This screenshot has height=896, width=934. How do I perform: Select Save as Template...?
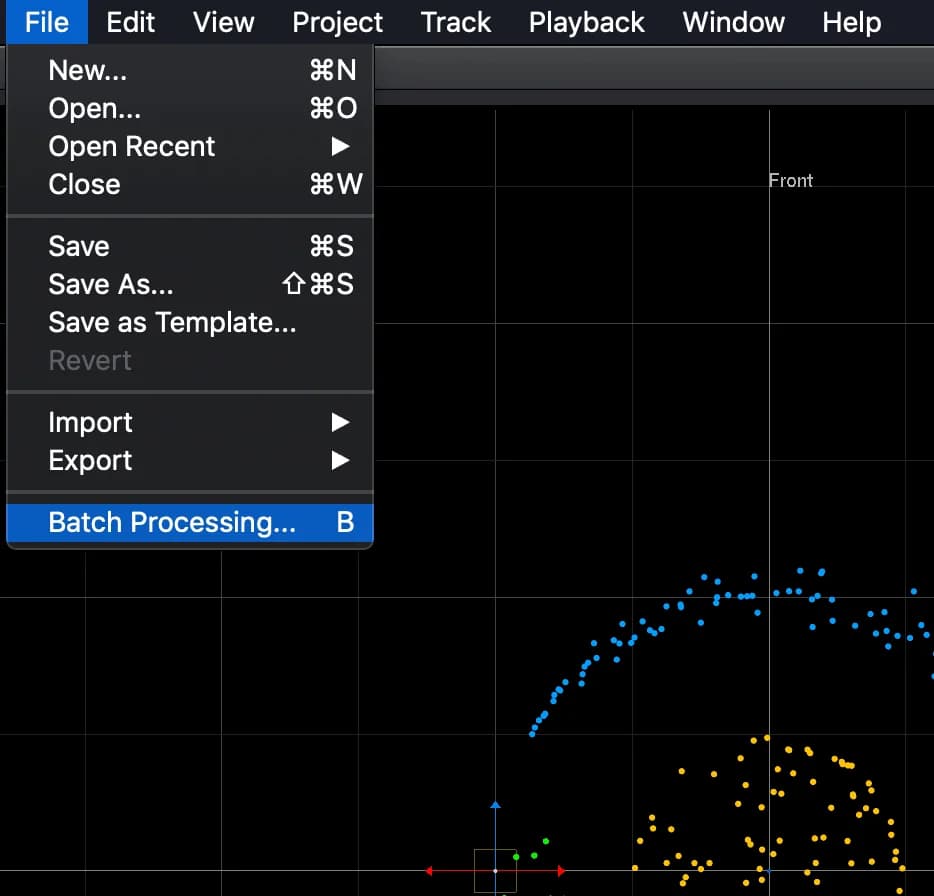click(x=172, y=322)
